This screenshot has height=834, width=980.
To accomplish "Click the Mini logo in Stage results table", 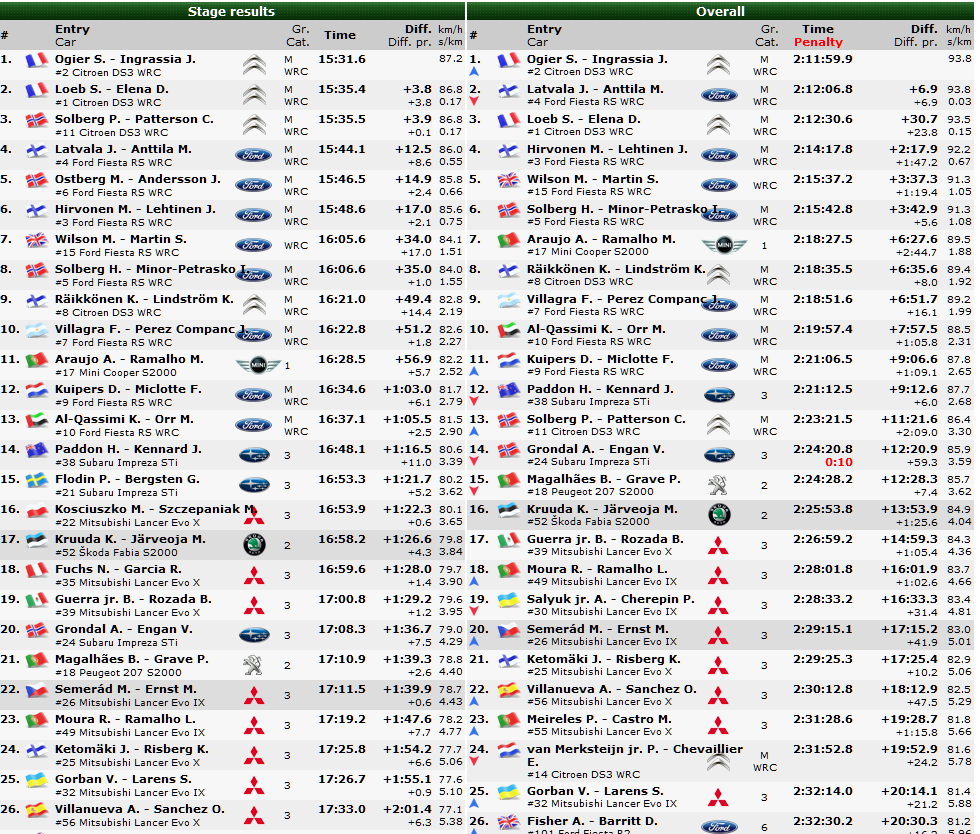I will [254, 366].
